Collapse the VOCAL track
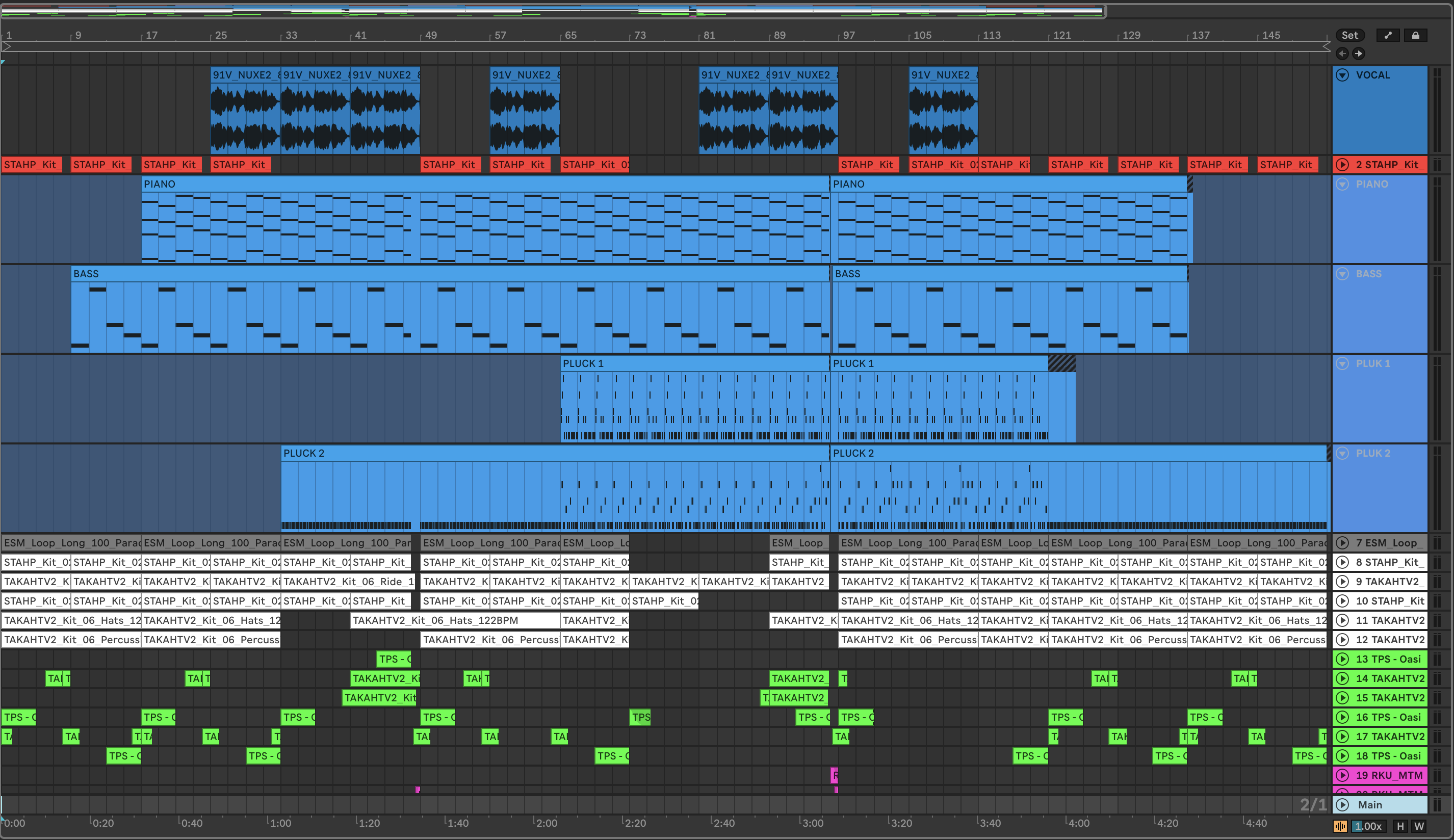The height and width of the screenshot is (840, 1454). (x=1343, y=75)
